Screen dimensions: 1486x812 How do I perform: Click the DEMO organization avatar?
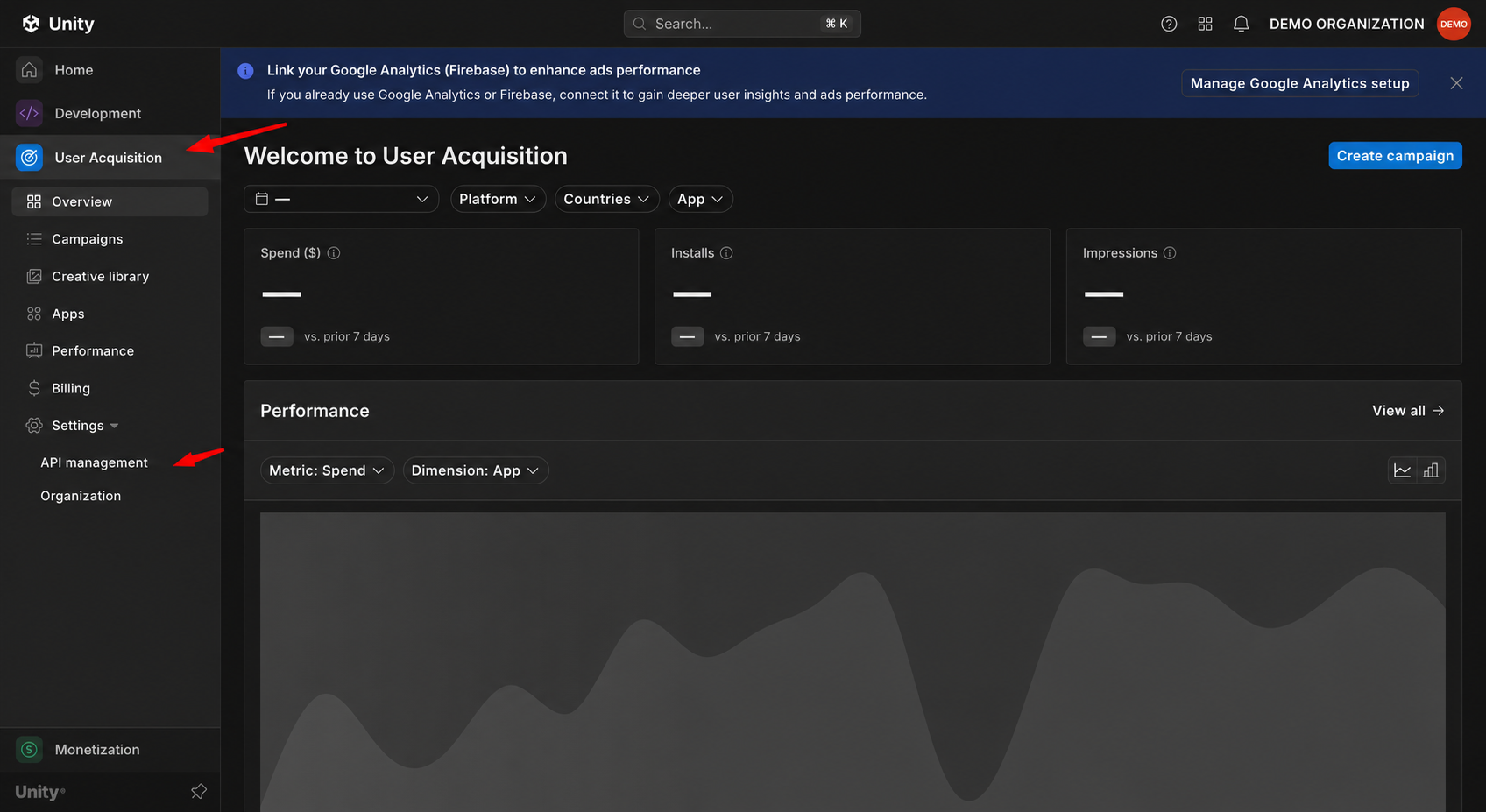[1454, 24]
